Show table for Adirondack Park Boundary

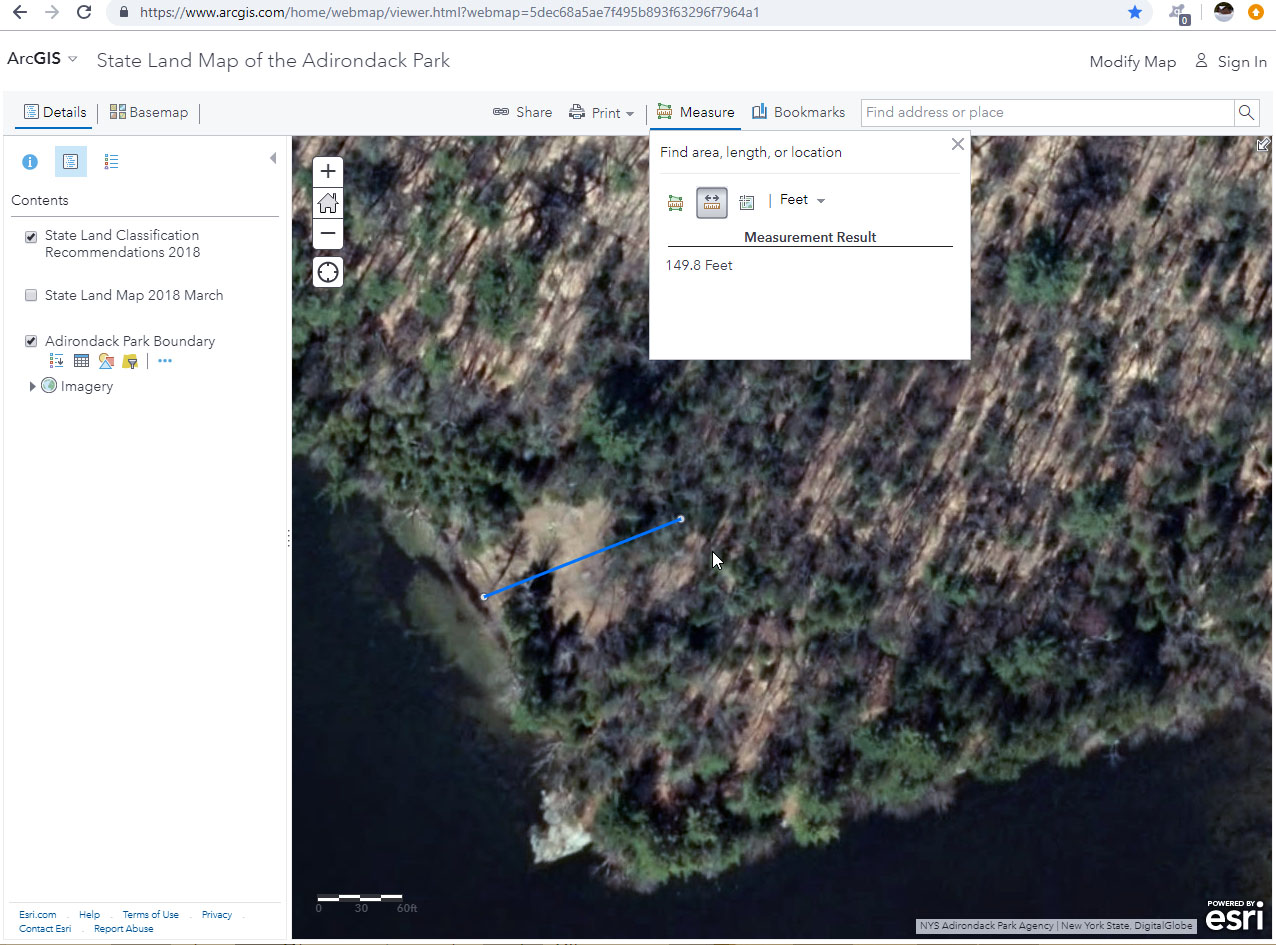click(x=81, y=361)
